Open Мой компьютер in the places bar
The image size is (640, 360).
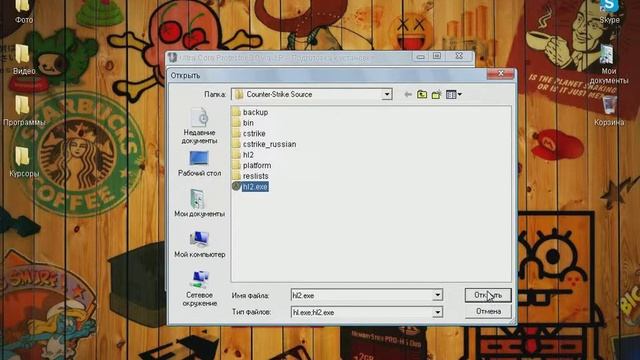[x=199, y=244]
